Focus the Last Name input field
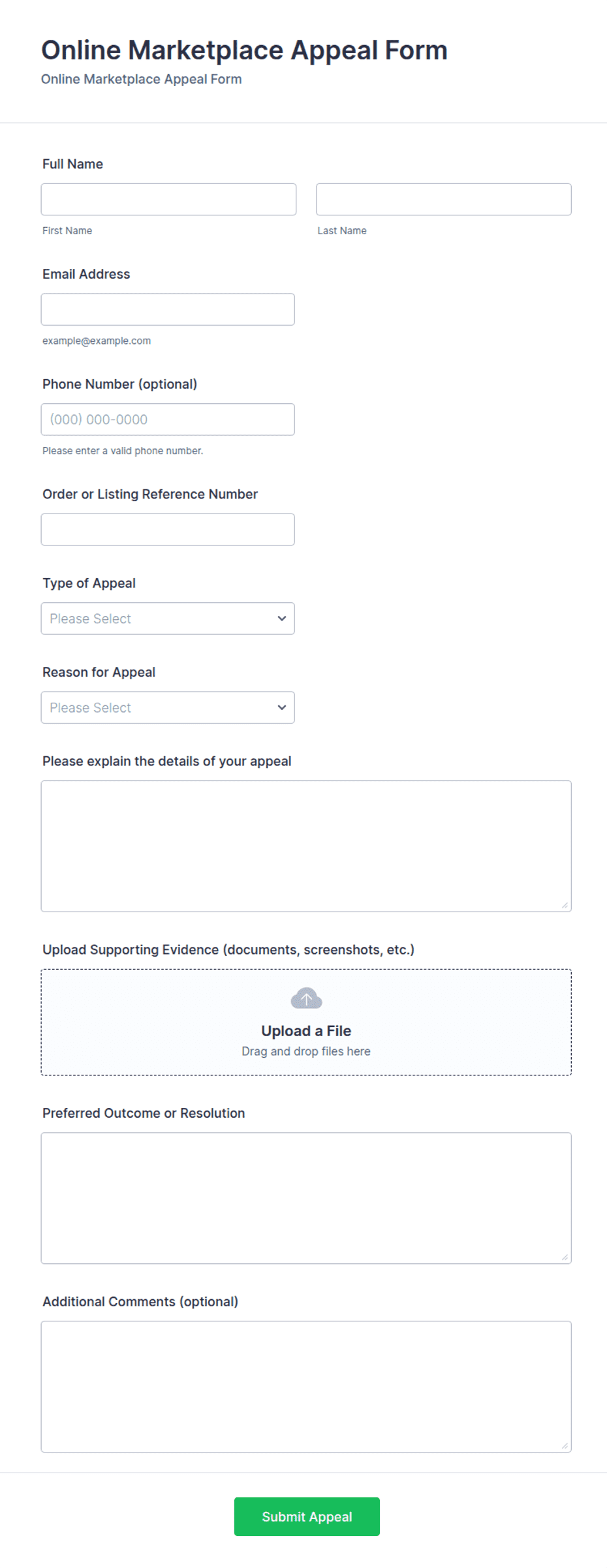 point(444,199)
